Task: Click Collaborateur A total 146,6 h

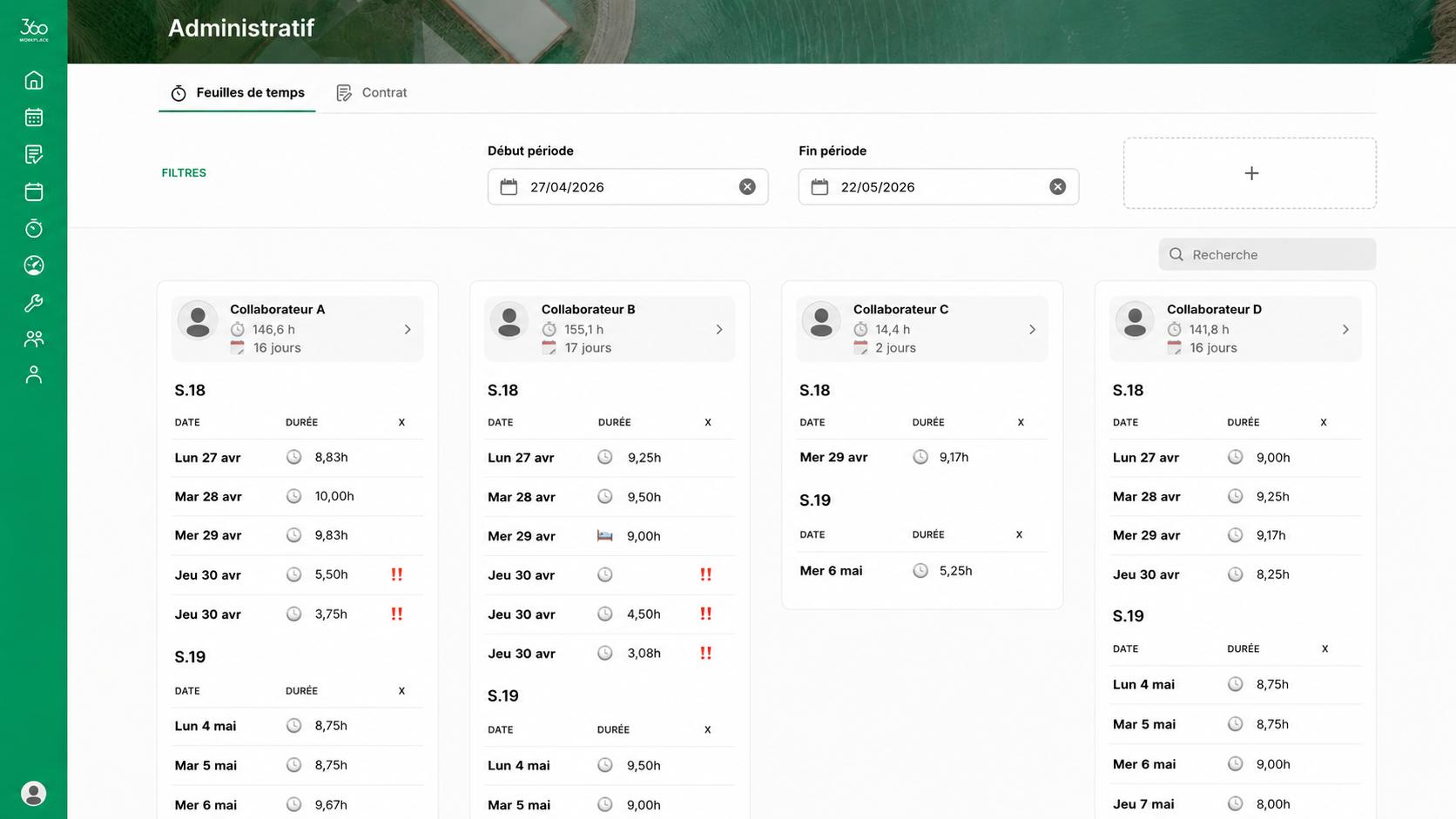Action: click(273, 330)
